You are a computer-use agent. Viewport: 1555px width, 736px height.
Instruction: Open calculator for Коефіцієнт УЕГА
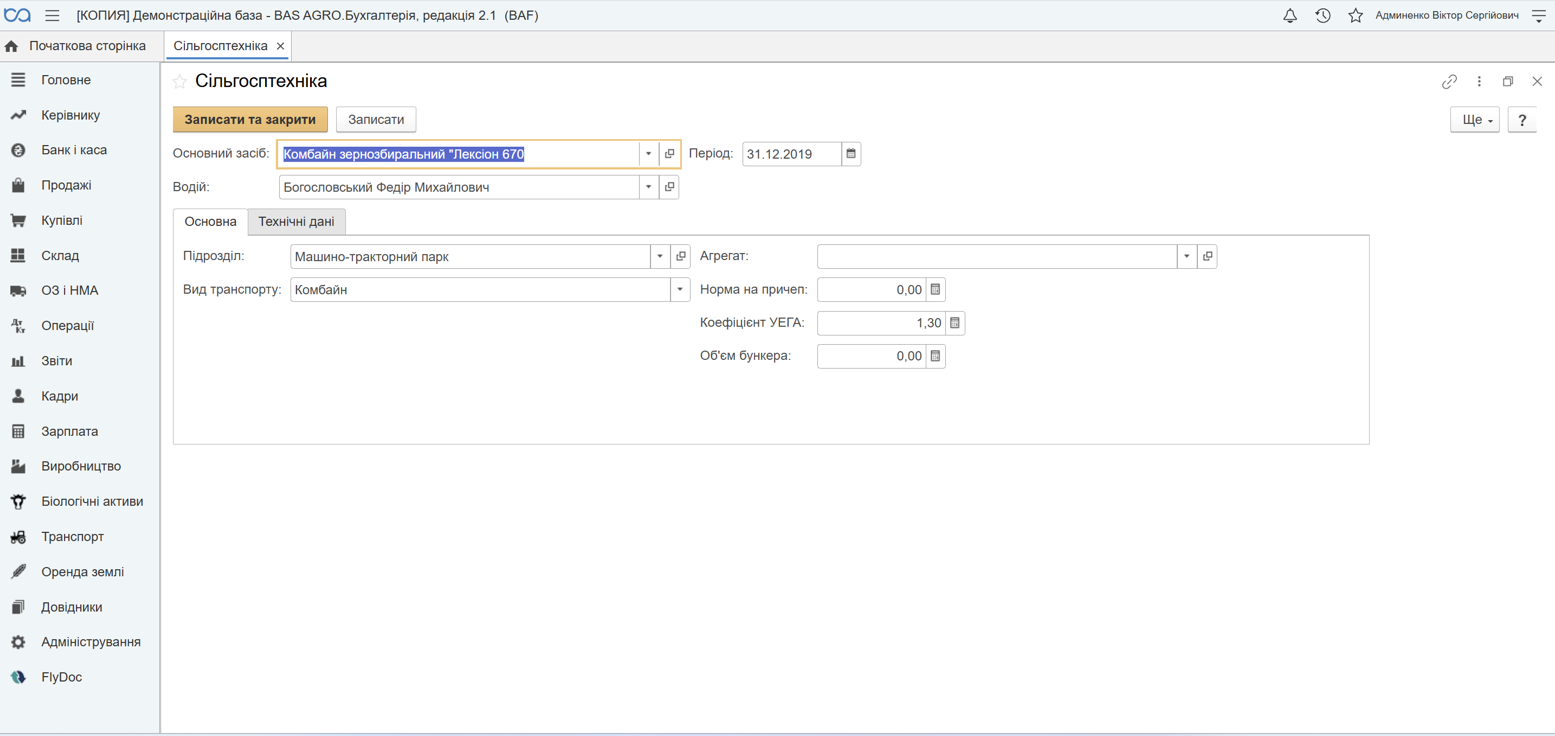click(955, 323)
